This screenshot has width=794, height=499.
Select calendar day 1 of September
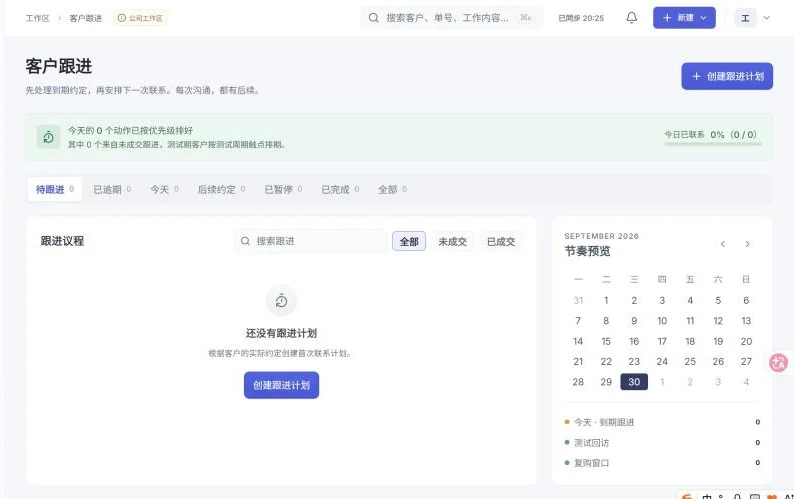[606, 300]
